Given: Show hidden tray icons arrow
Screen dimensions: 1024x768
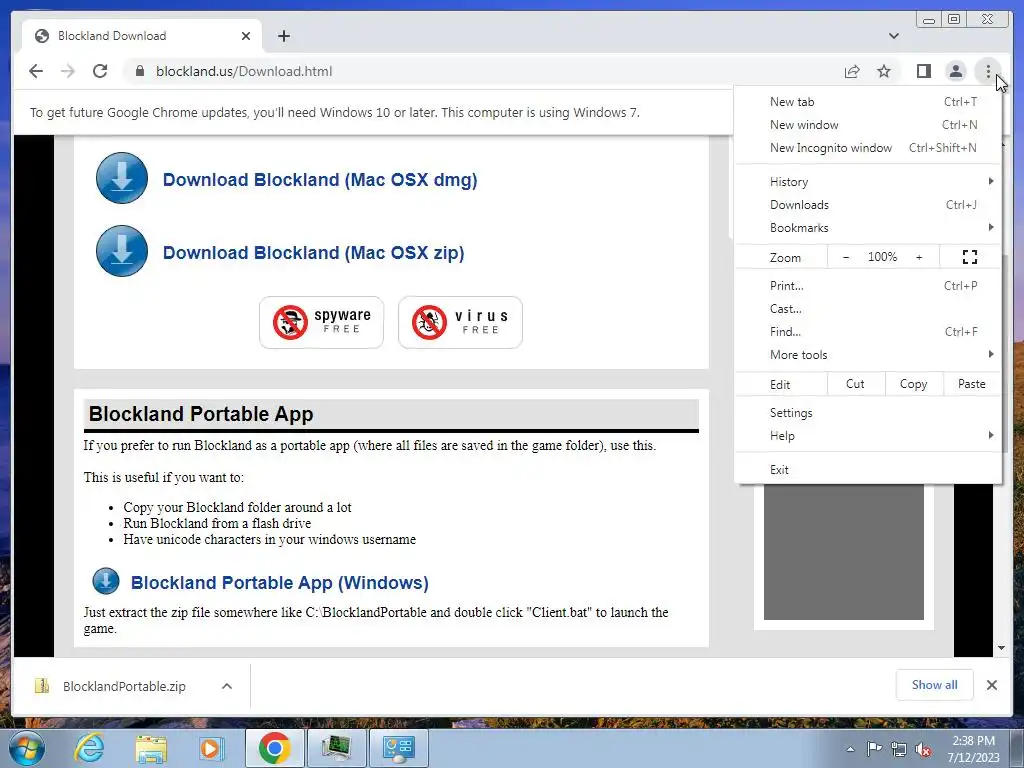Looking at the screenshot, I should [x=850, y=750].
